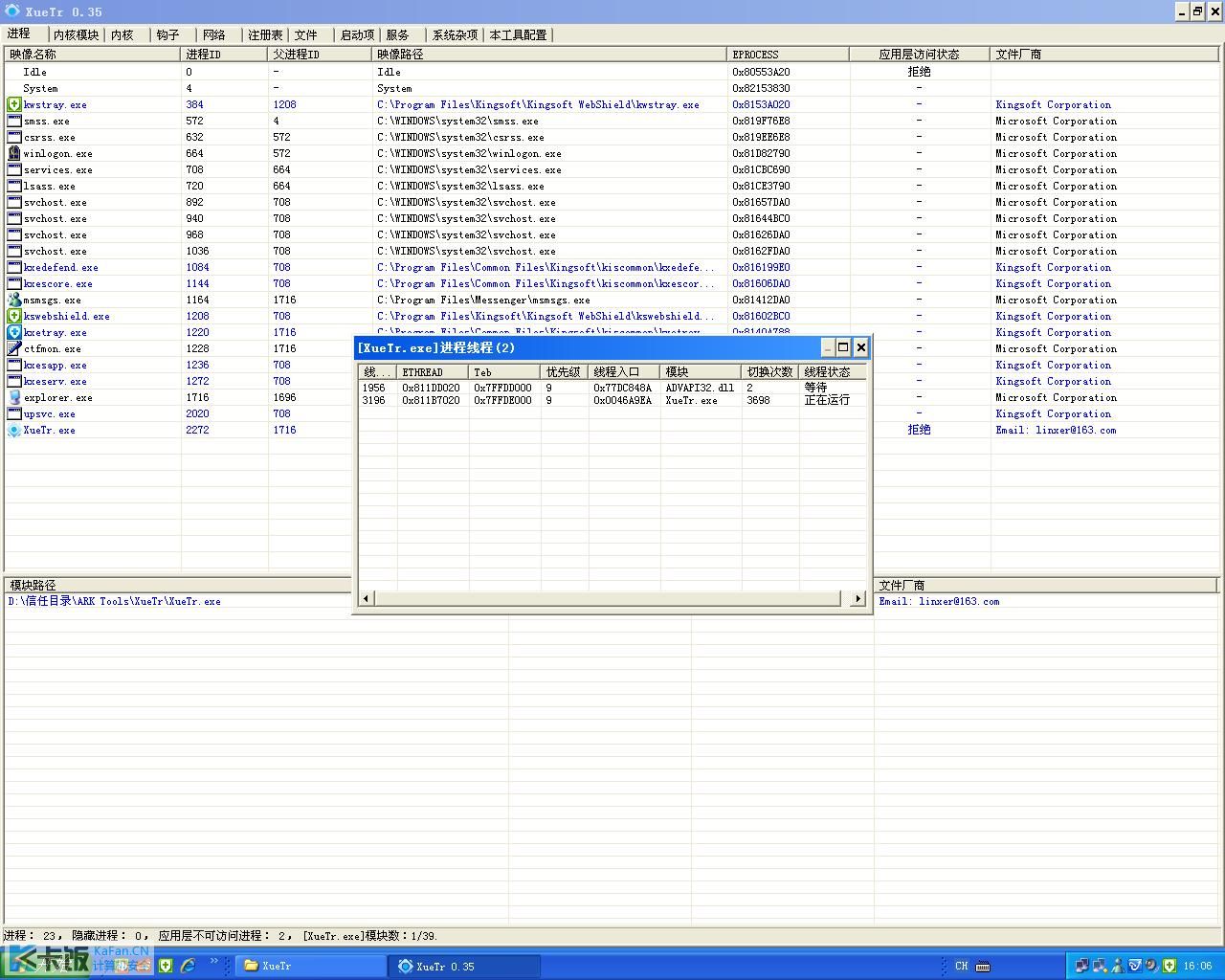The image size is (1225, 980).
Task: Click the lsass.exe process icon
Action: coord(14,186)
